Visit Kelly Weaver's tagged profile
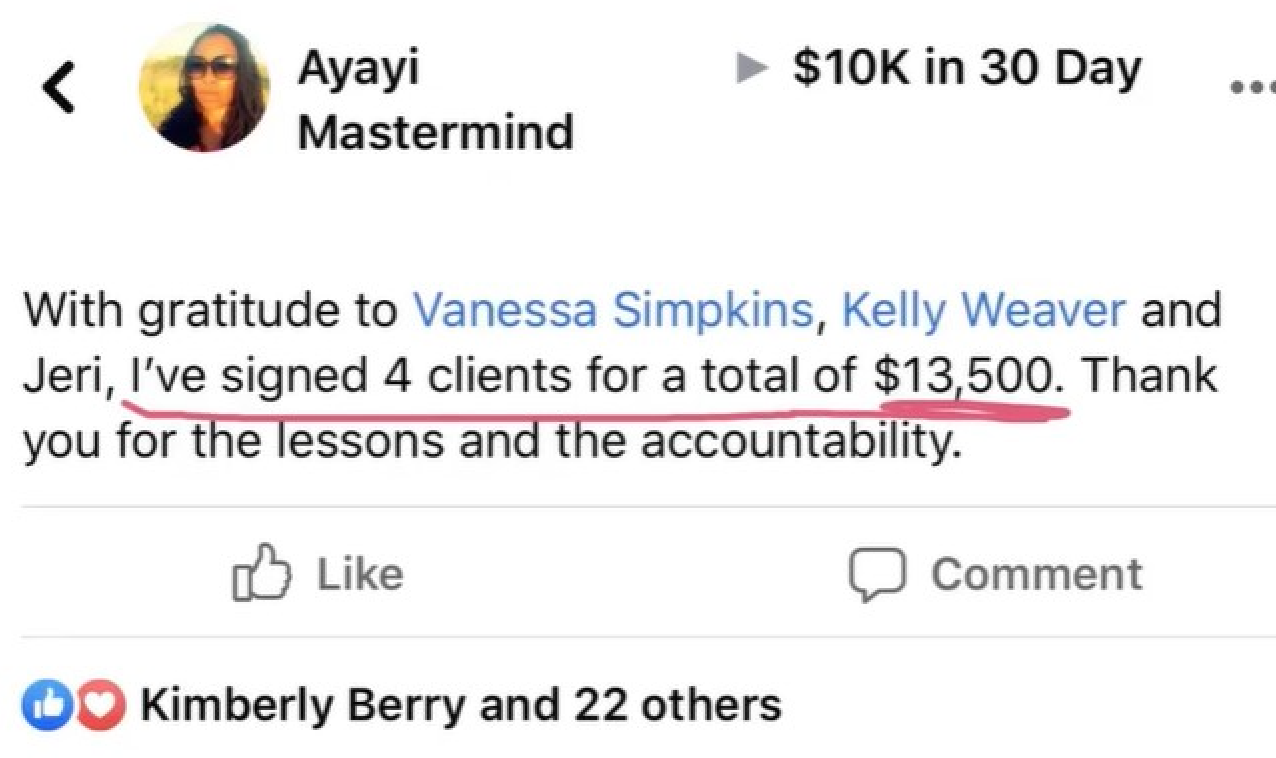The image size is (1276, 758). pyautogui.click(x=984, y=310)
